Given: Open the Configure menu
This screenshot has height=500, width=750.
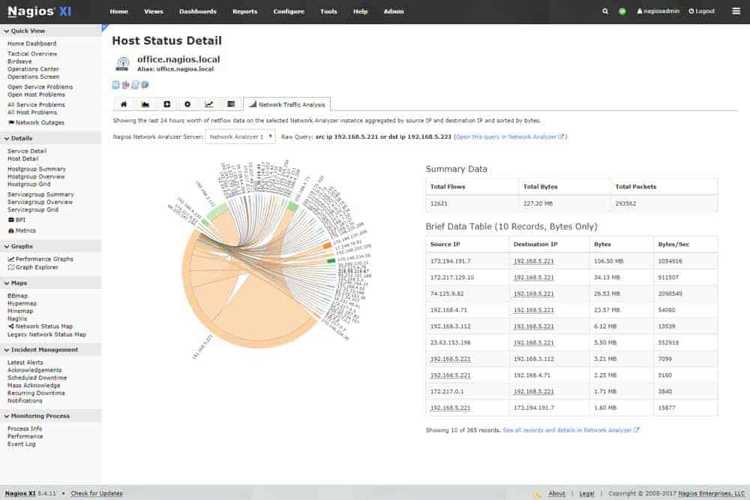Looking at the screenshot, I should pos(288,11).
